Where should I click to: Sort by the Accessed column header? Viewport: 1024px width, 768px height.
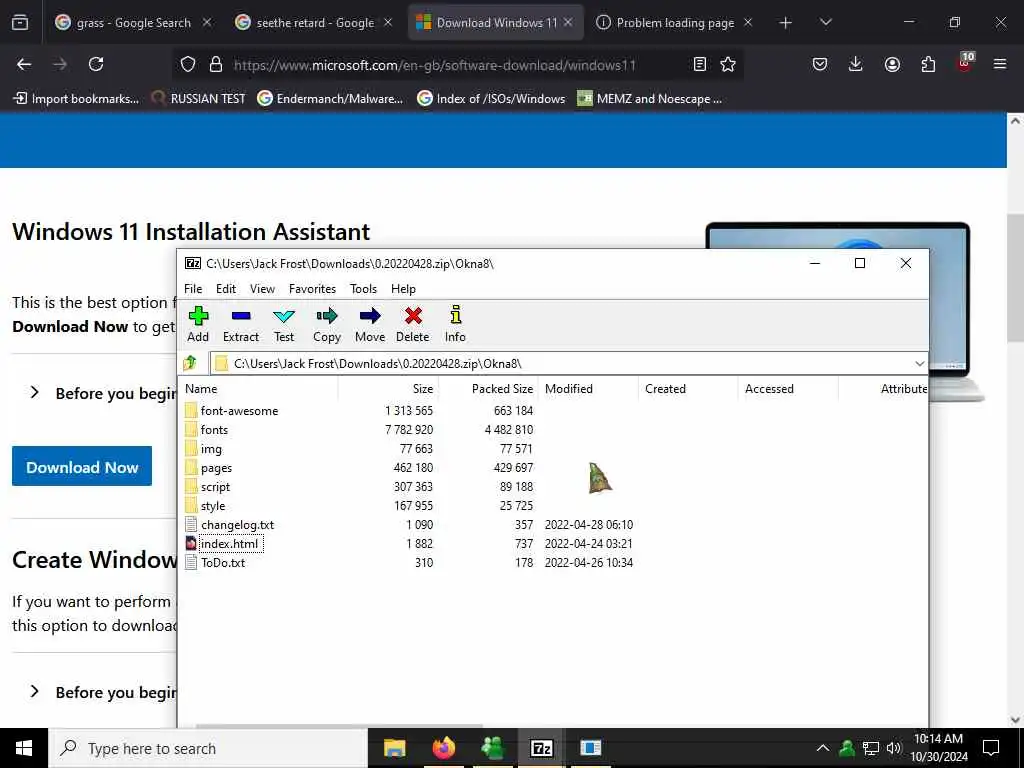[x=788, y=389]
